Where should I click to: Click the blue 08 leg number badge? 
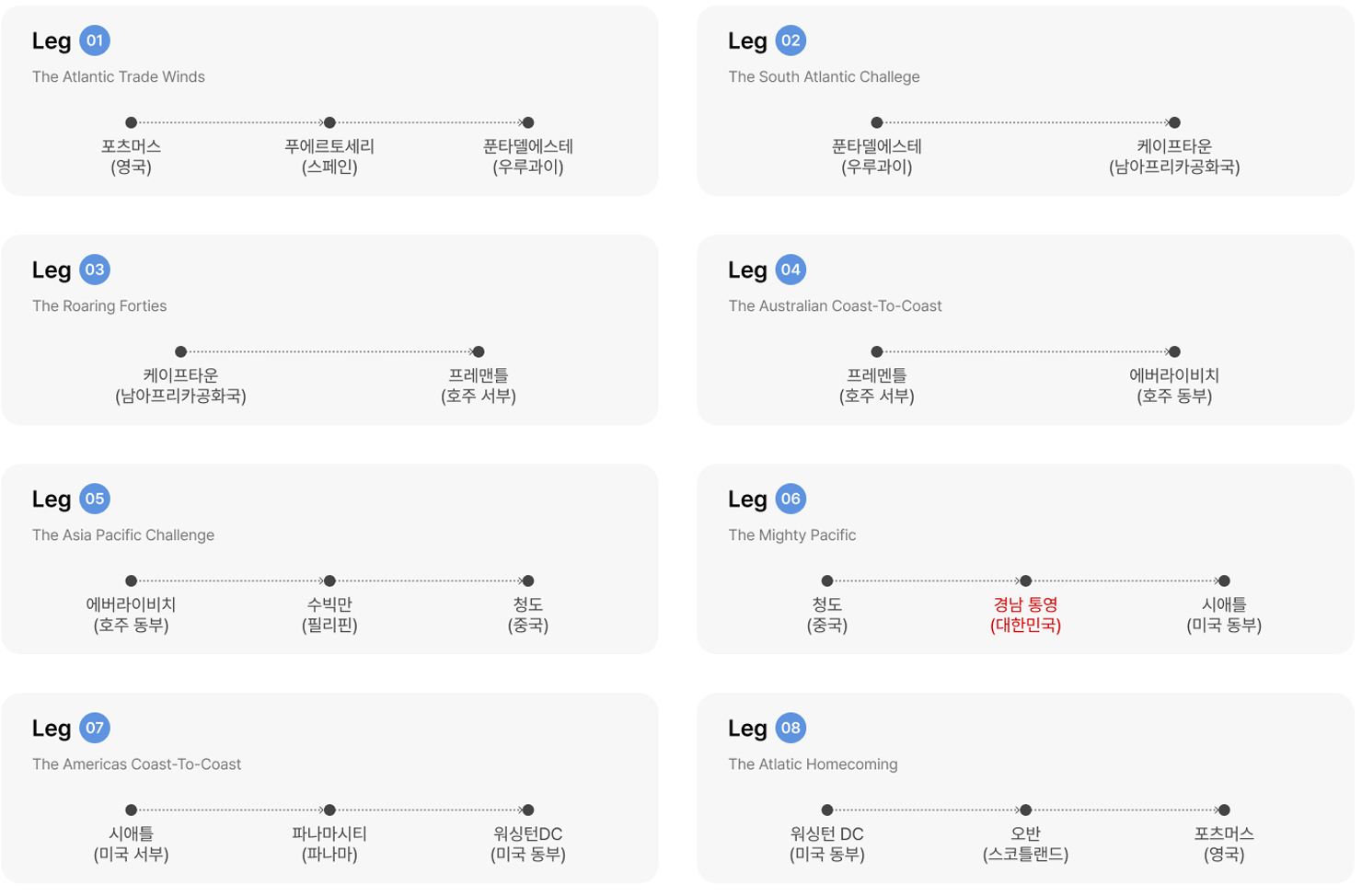tap(791, 728)
